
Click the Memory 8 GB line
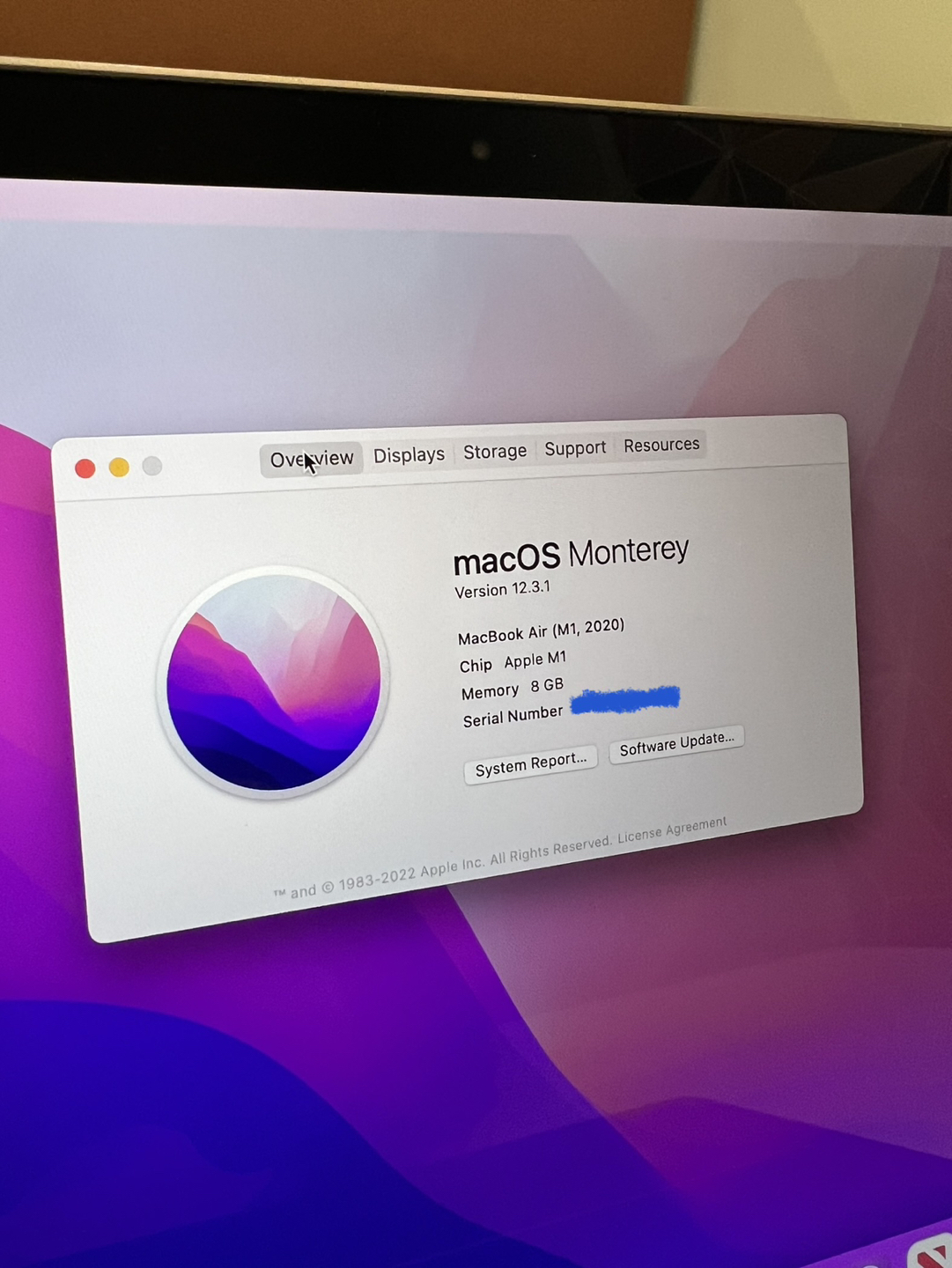(x=513, y=688)
